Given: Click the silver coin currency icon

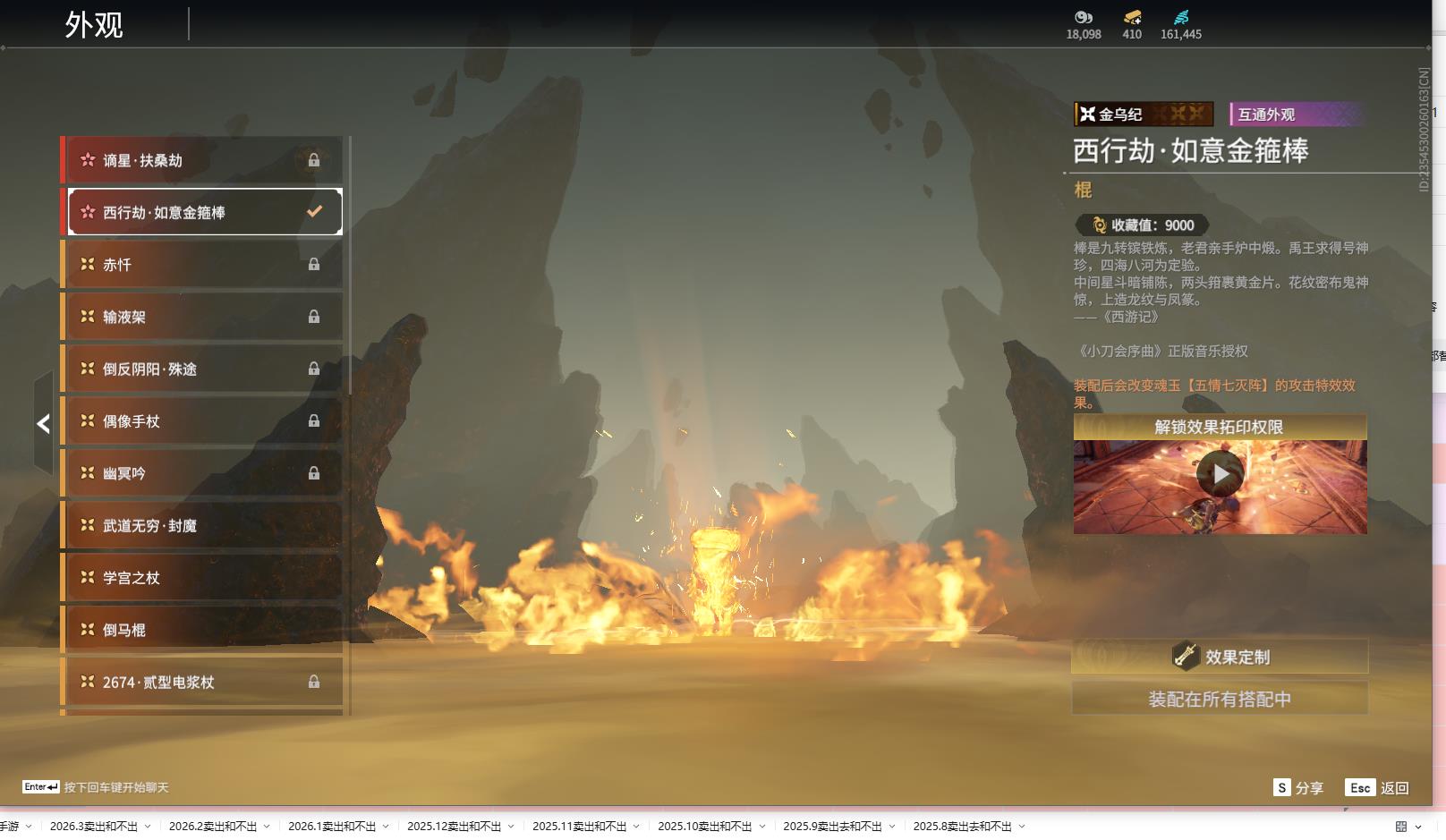Looking at the screenshot, I should (1083, 17).
